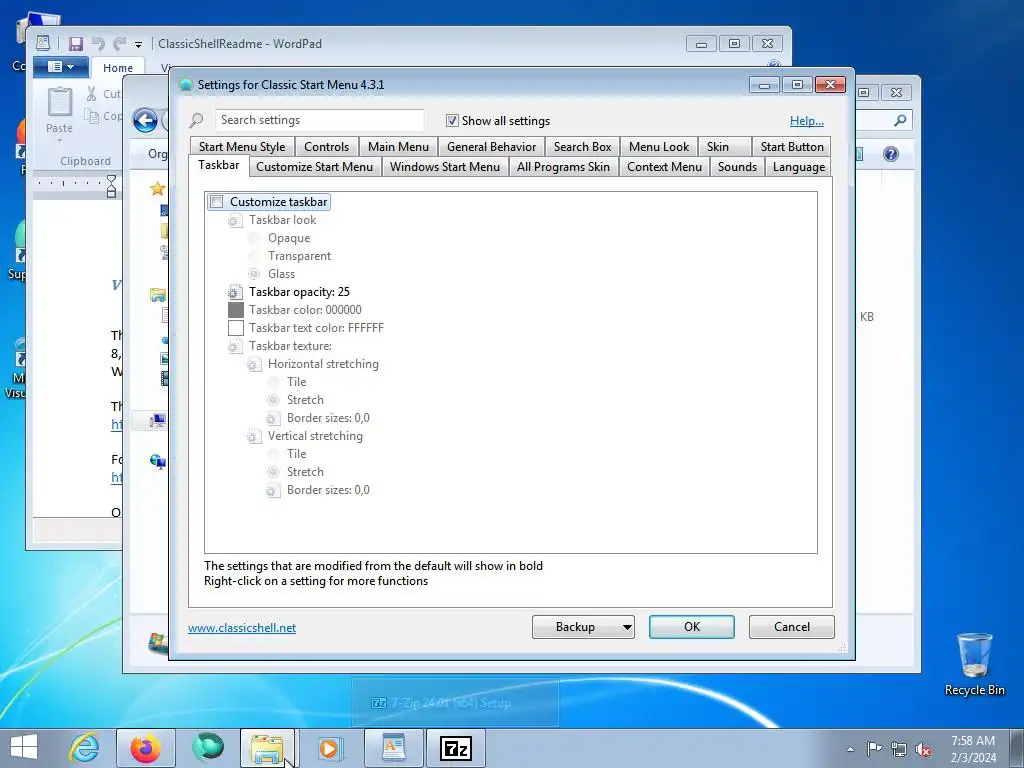
Task: Open Windows Media Player taskbar icon
Action: pos(329,748)
